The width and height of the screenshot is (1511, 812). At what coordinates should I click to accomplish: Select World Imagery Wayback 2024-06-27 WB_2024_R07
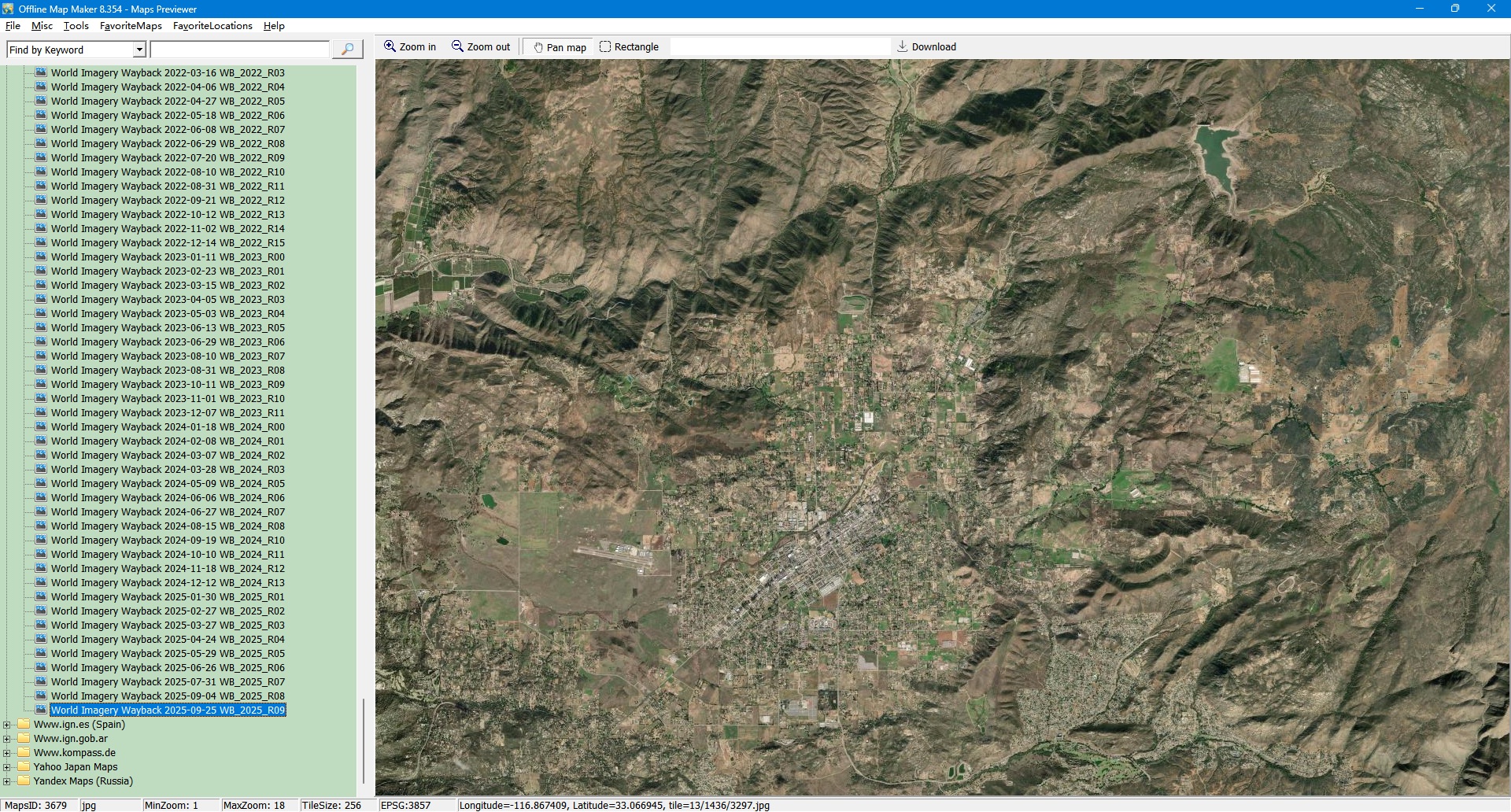point(168,512)
